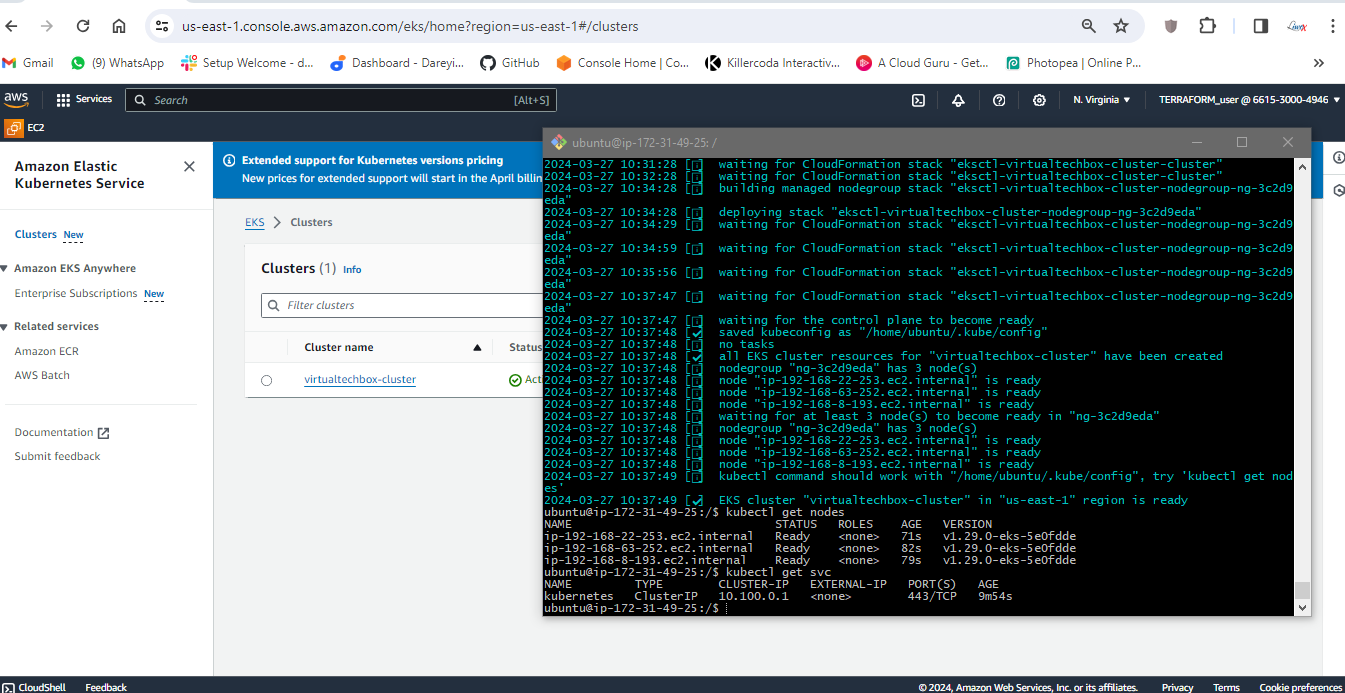Click the AWS help question mark icon
This screenshot has height=693, width=1345.
tap(999, 100)
